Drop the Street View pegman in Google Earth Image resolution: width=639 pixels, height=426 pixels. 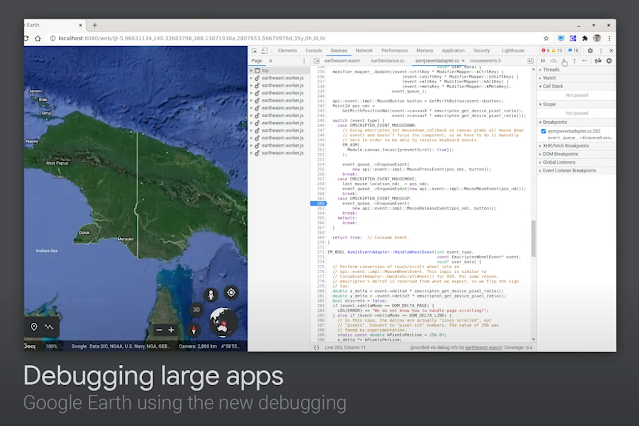coord(211,294)
